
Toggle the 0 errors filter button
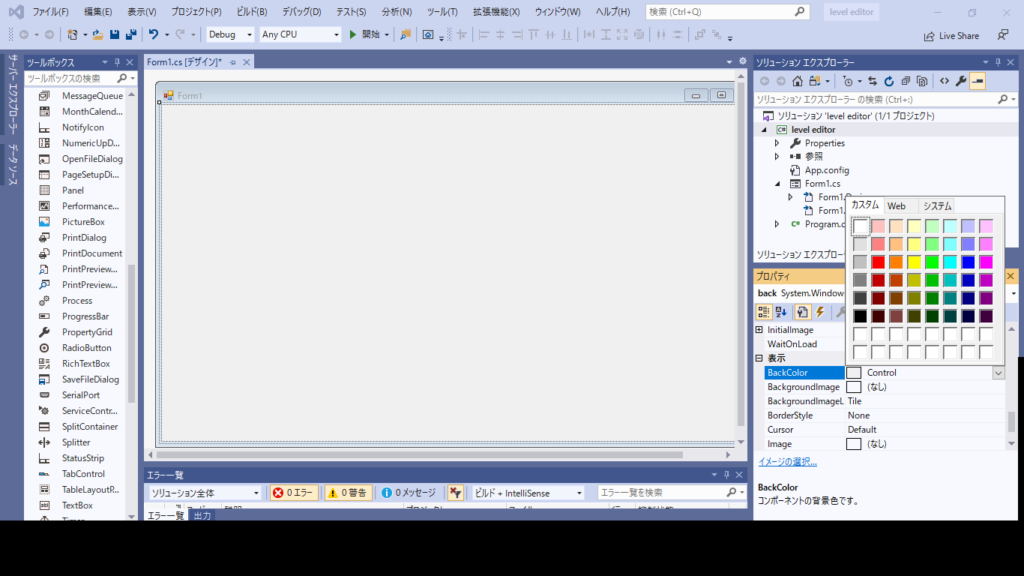(294, 493)
